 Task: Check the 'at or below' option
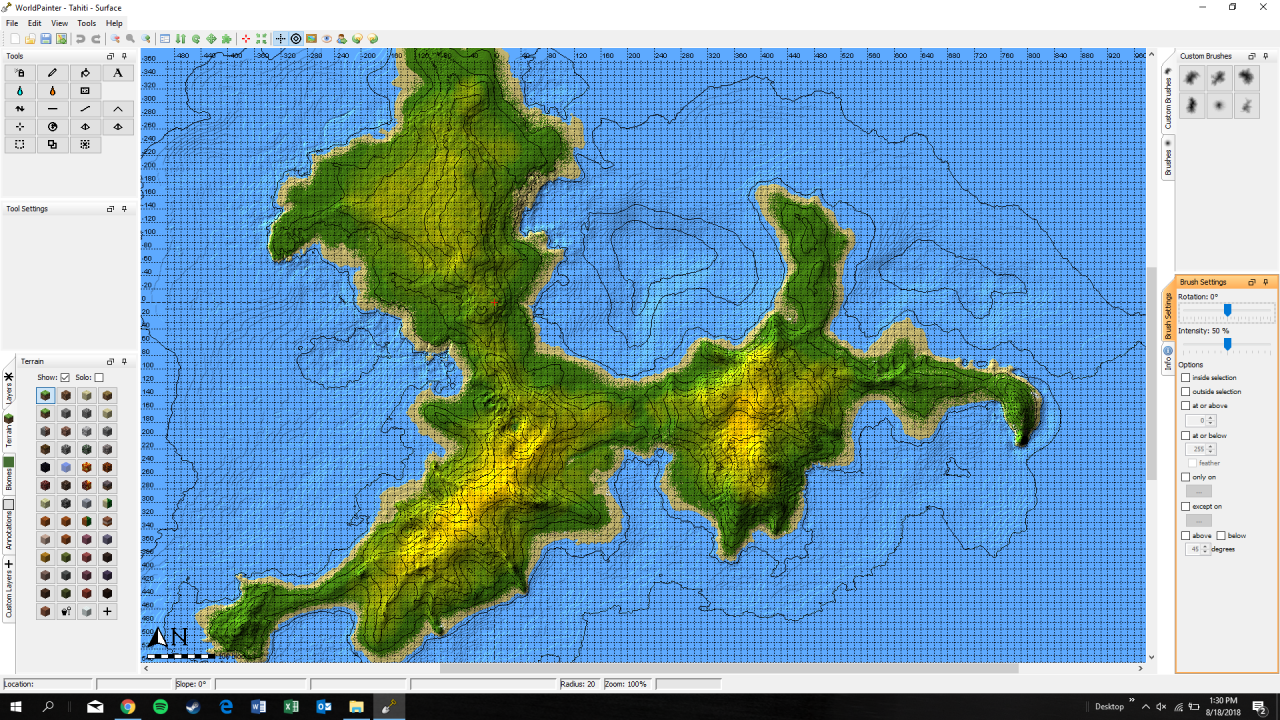pos(1186,435)
